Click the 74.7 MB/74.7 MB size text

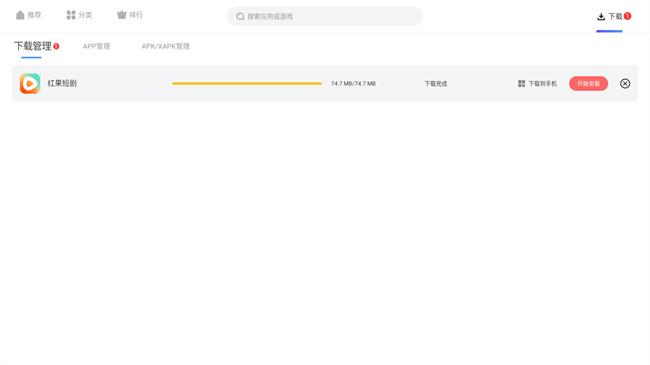point(353,84)
